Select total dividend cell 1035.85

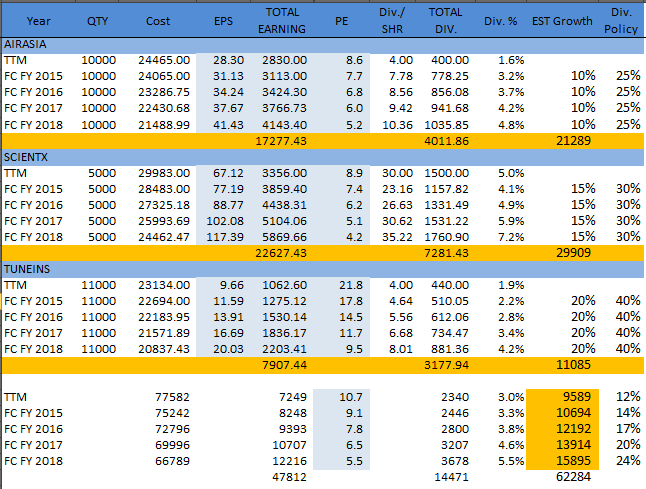point(447,125)
